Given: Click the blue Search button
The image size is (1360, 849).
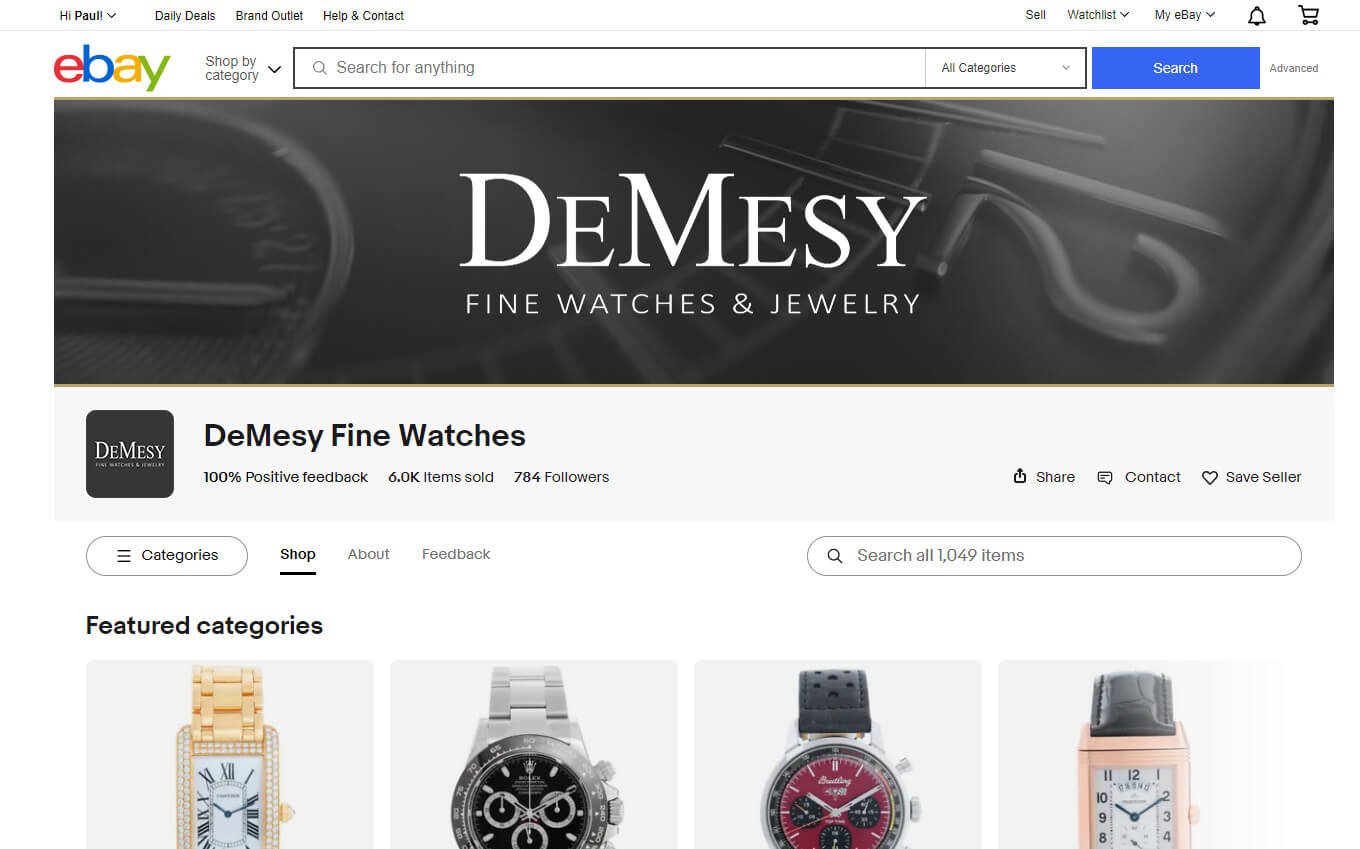Looking at the screenshot, I should (1175, 68).
